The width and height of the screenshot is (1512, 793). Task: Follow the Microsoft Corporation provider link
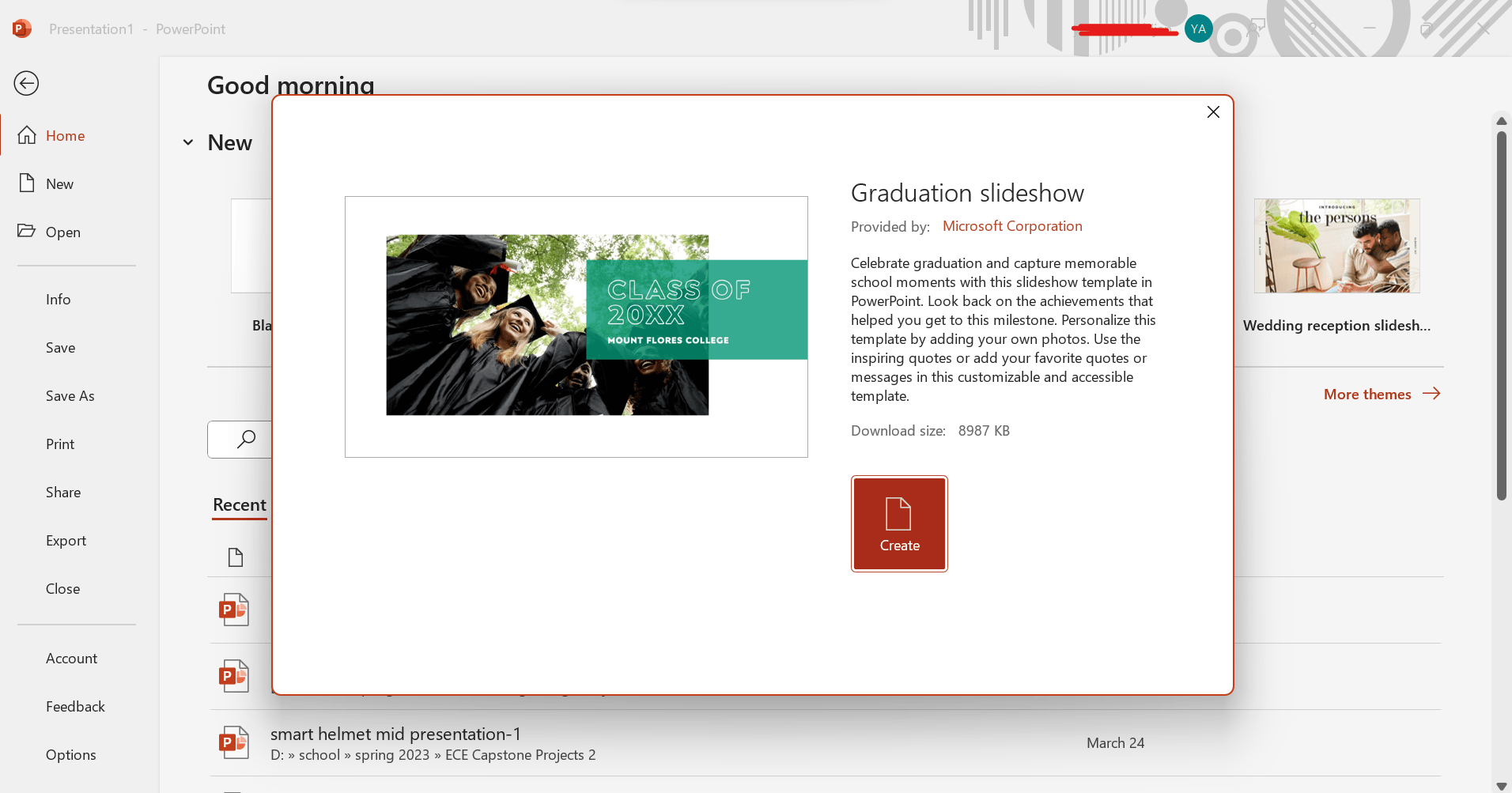[x=1012, y=226]
